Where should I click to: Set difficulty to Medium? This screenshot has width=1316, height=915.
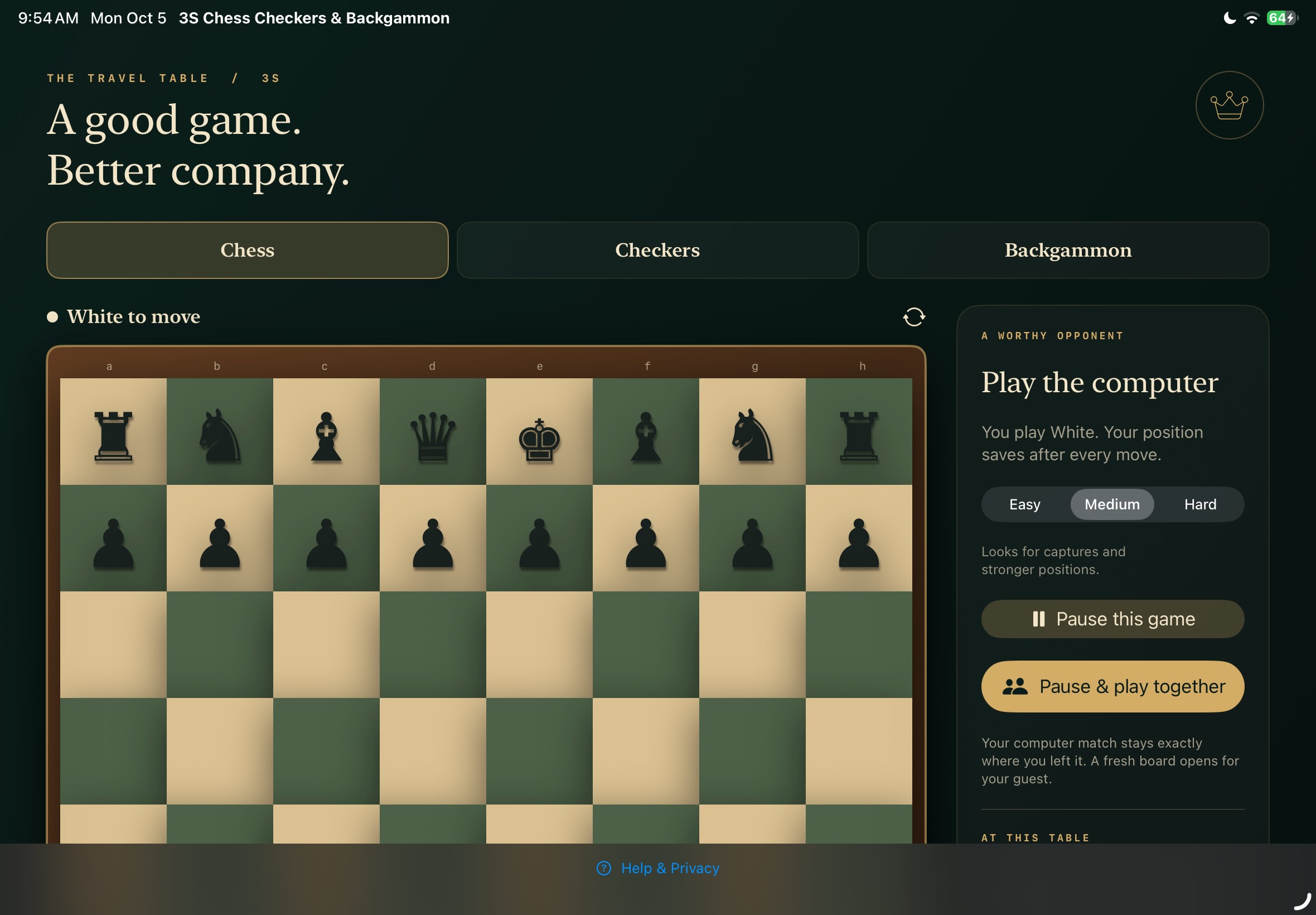[1111, 504]
